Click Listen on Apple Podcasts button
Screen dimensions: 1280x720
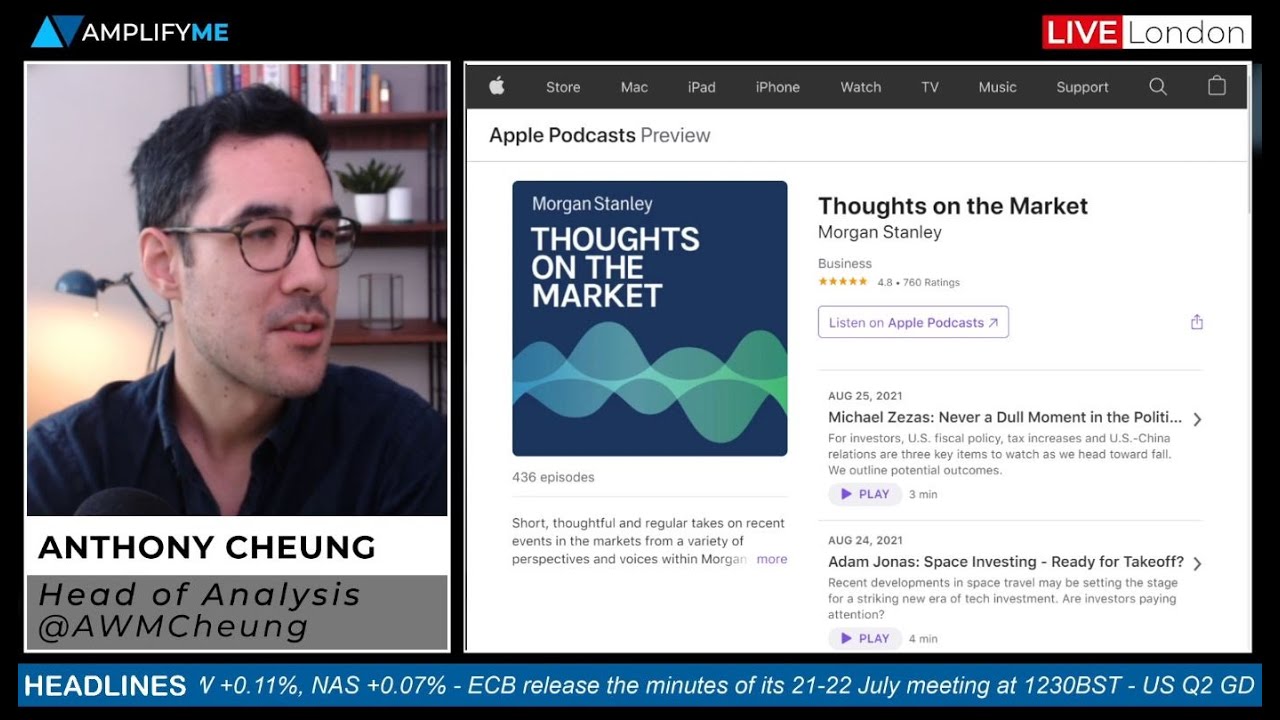(913, 322)
